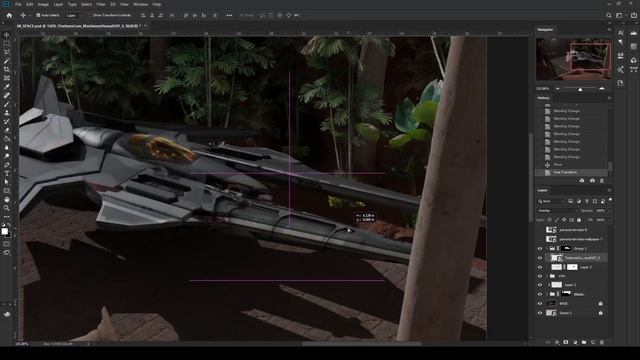This screenshot has height=360, width=640.
Task: Zoom in large mountain icon in Navigator
Action: (602, 89)
